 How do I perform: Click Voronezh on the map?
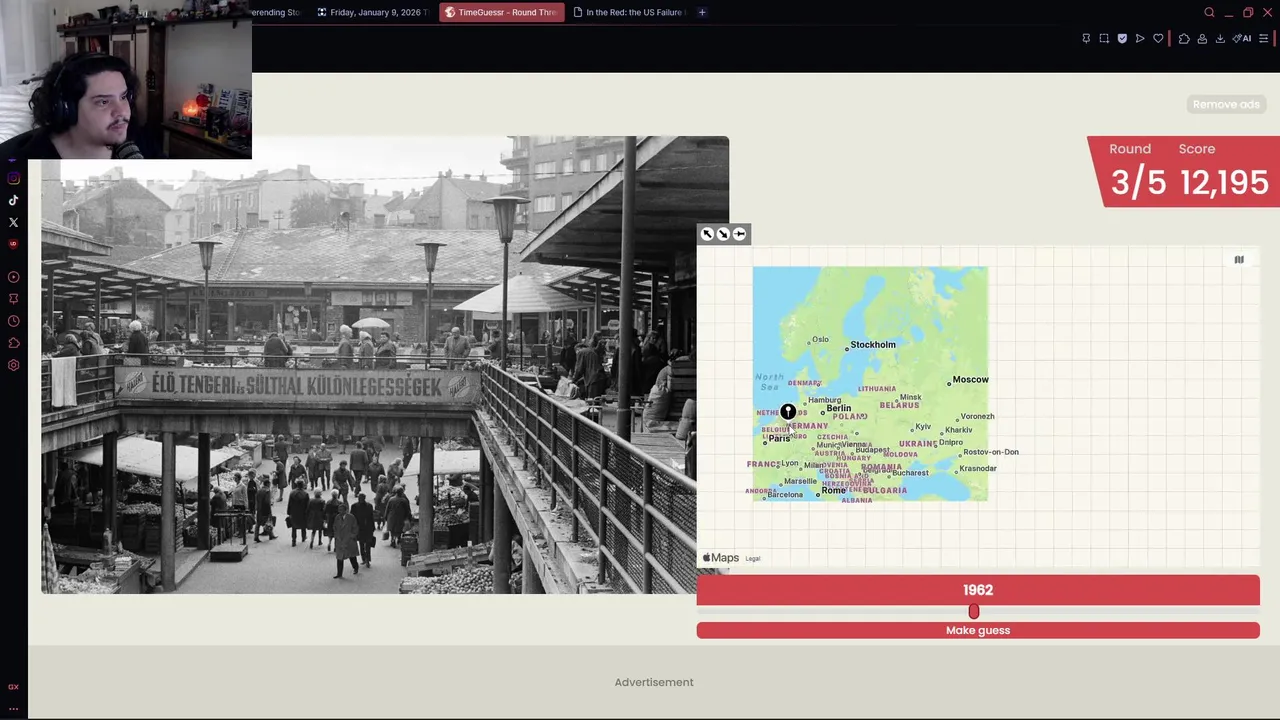coord(977,416)
